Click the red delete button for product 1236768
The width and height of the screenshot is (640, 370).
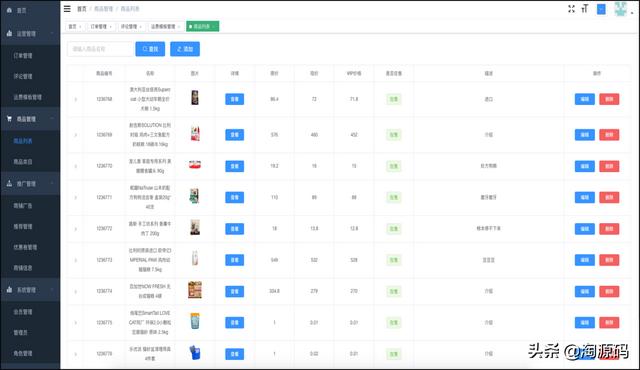click(609, 99)
